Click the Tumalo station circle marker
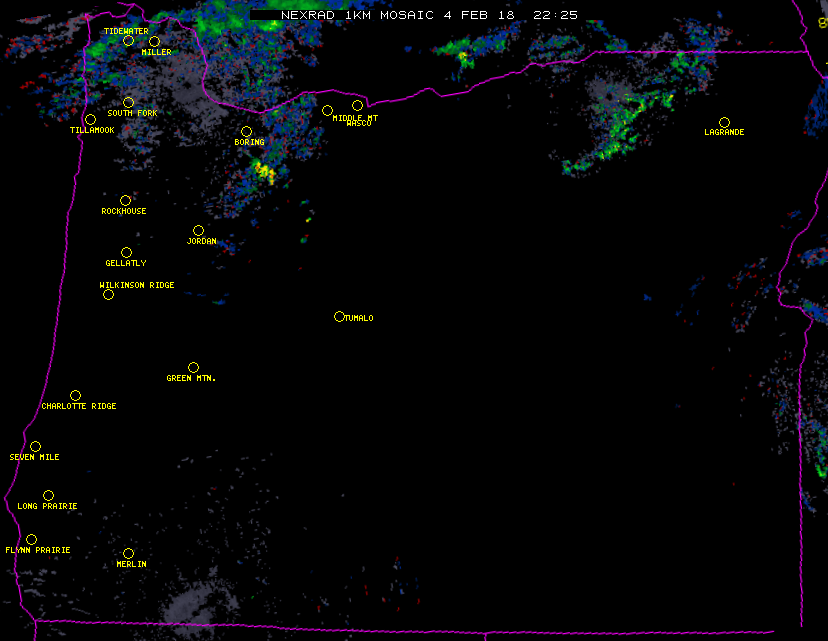 pyautogui.click(x=339, y=316)
